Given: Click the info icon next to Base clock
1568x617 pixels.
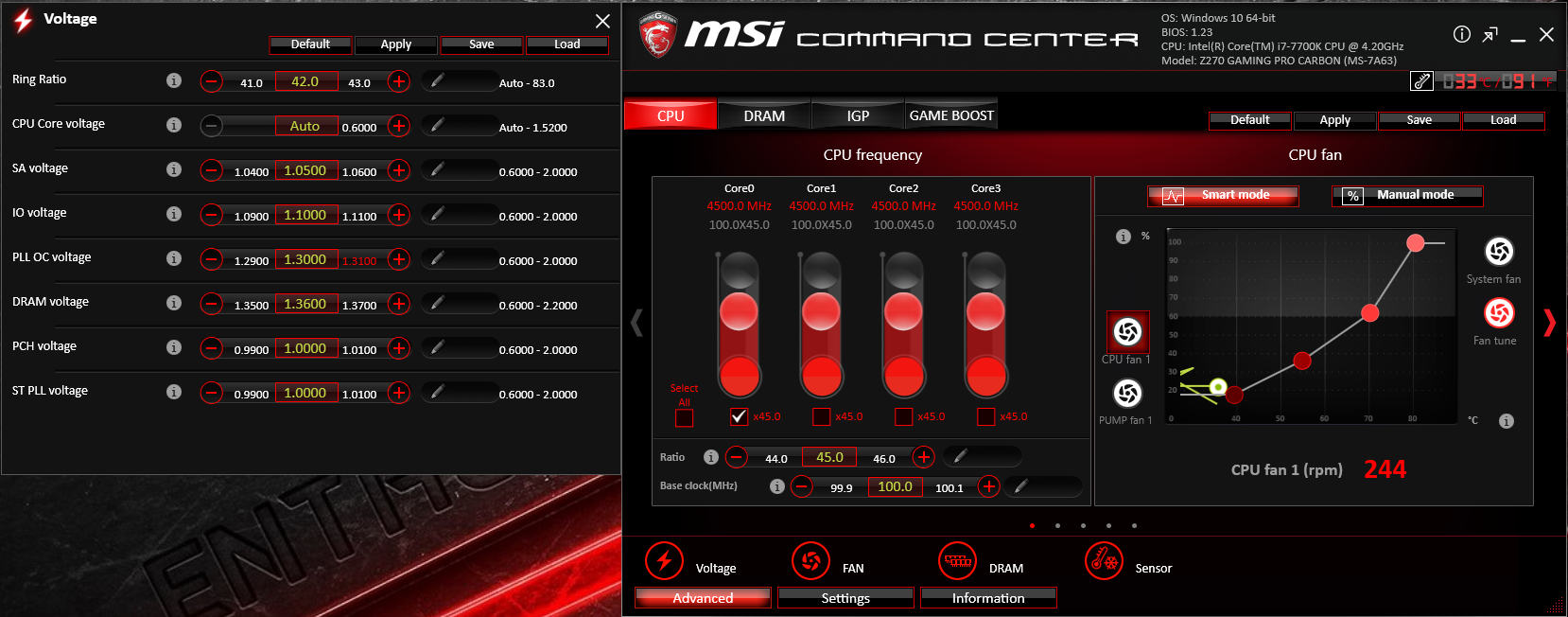Looking at the screenshot, I should coord(777,486).
